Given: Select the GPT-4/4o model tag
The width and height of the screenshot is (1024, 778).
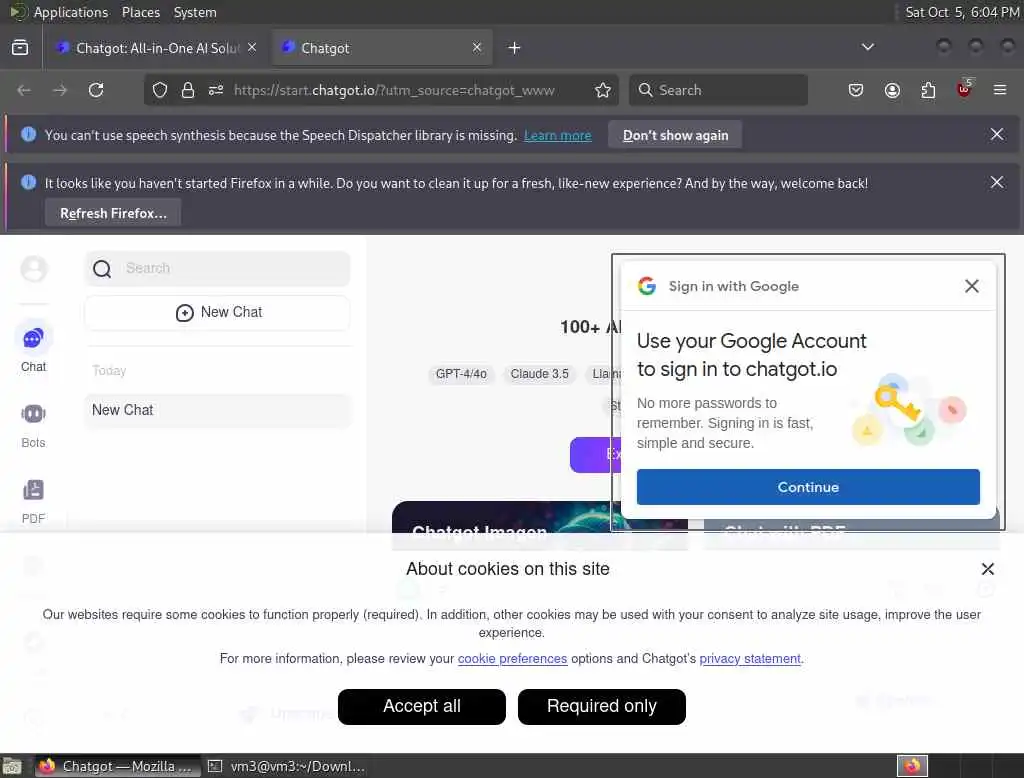Looking at the screenshot, I should (461, 374).
